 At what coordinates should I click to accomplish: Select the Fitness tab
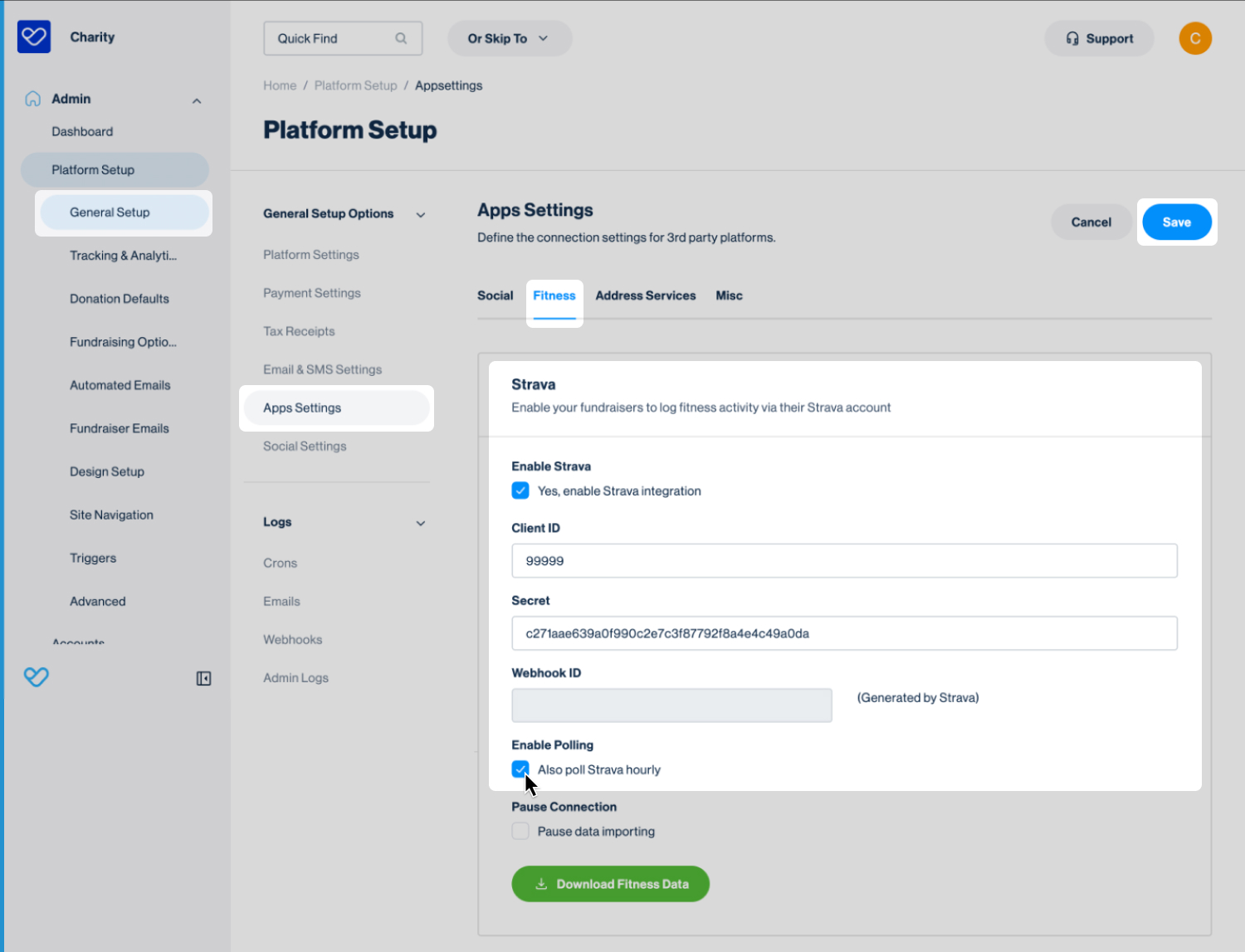(554, 295)
